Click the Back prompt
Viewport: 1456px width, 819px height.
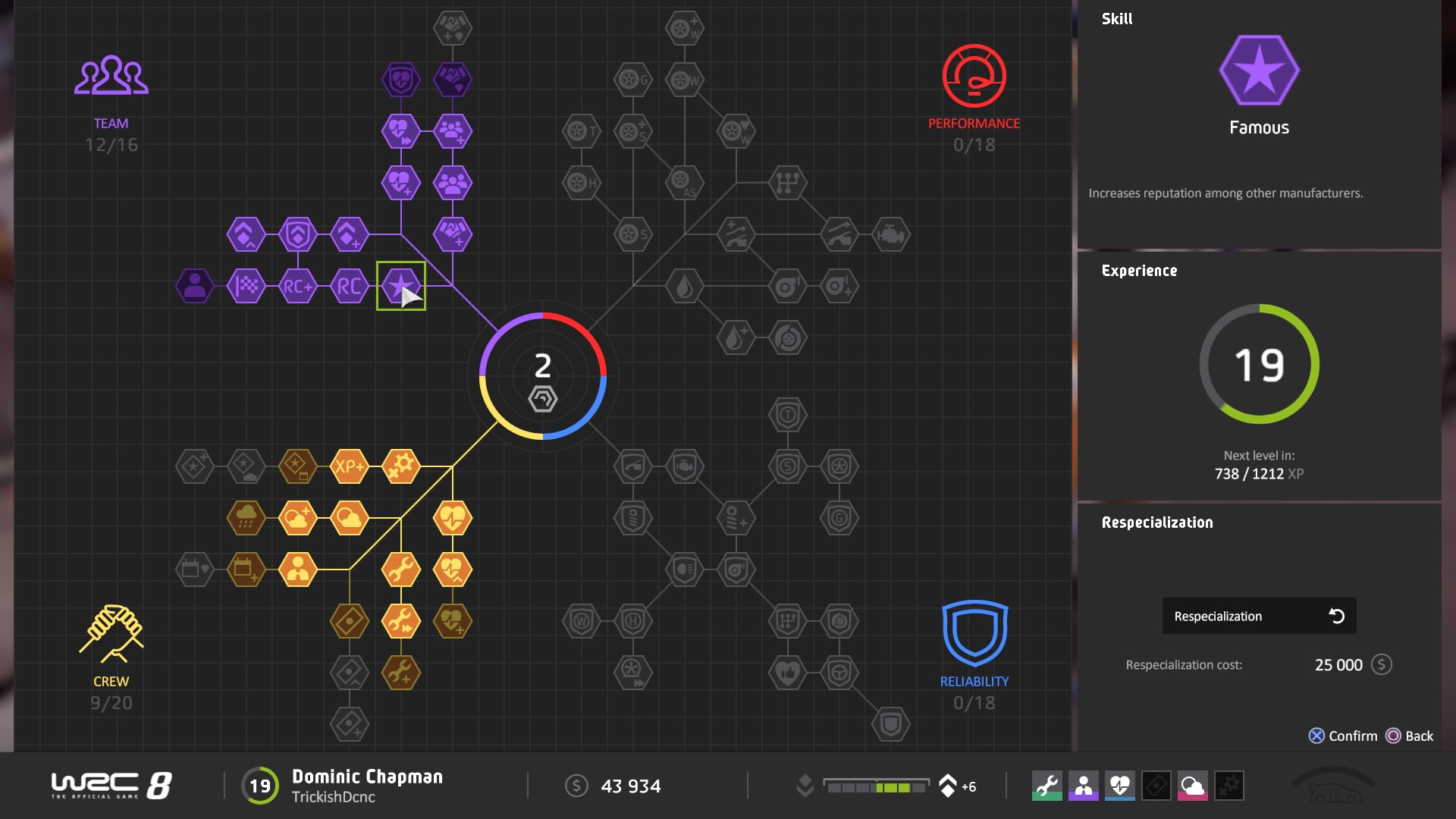click(1410, 736)
